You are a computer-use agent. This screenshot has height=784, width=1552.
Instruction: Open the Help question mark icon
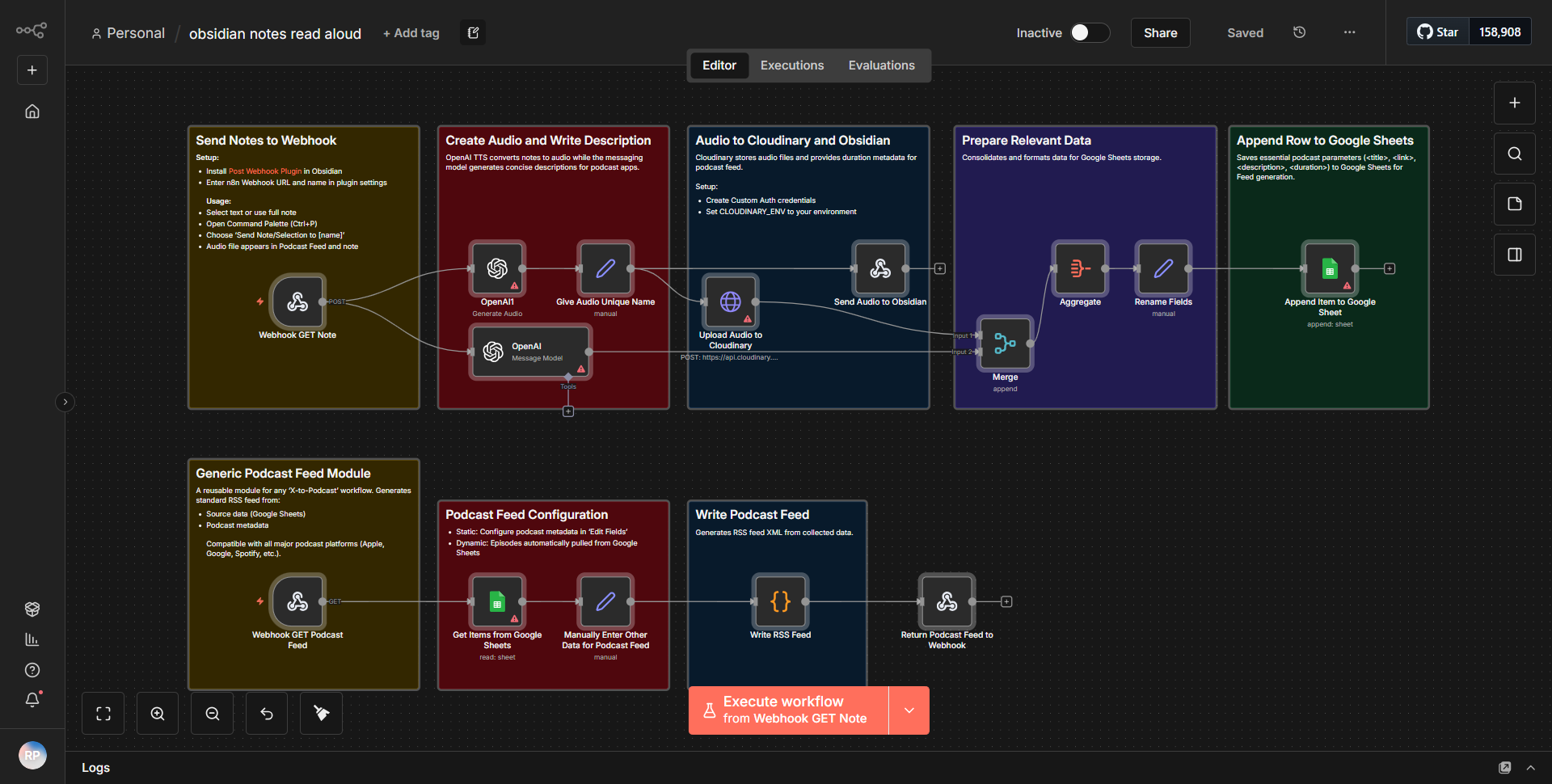pyautogui.click(x=32, y=670)
